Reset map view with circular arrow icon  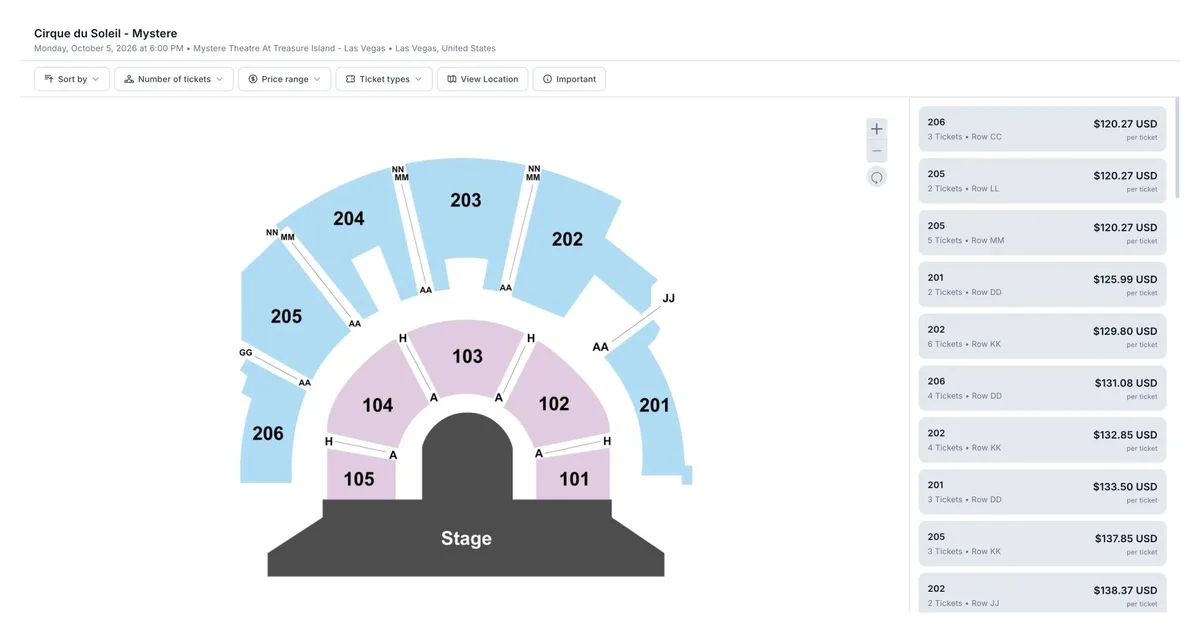point(877,177)
